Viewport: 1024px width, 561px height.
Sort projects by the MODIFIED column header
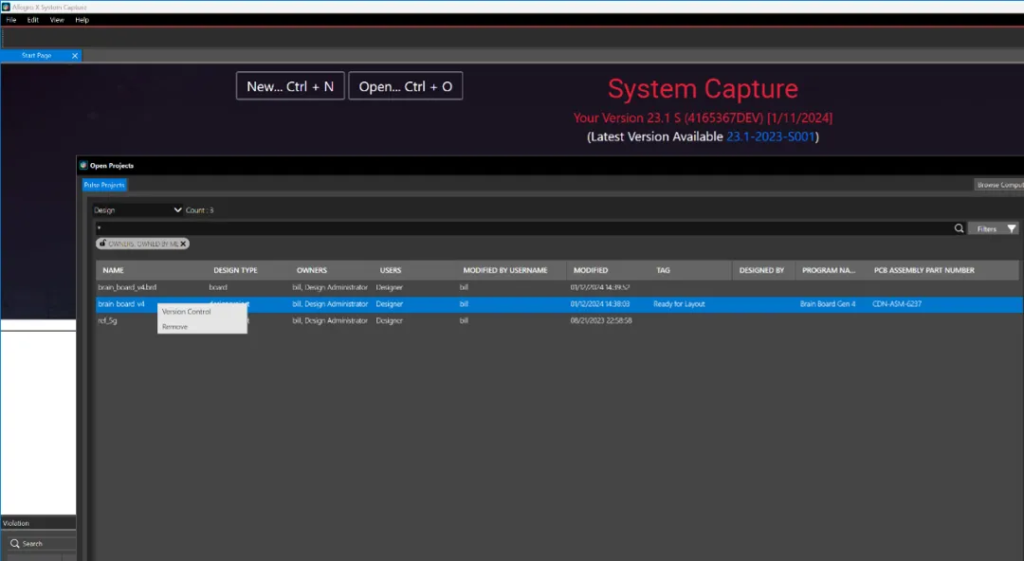[x=590, y=270]
